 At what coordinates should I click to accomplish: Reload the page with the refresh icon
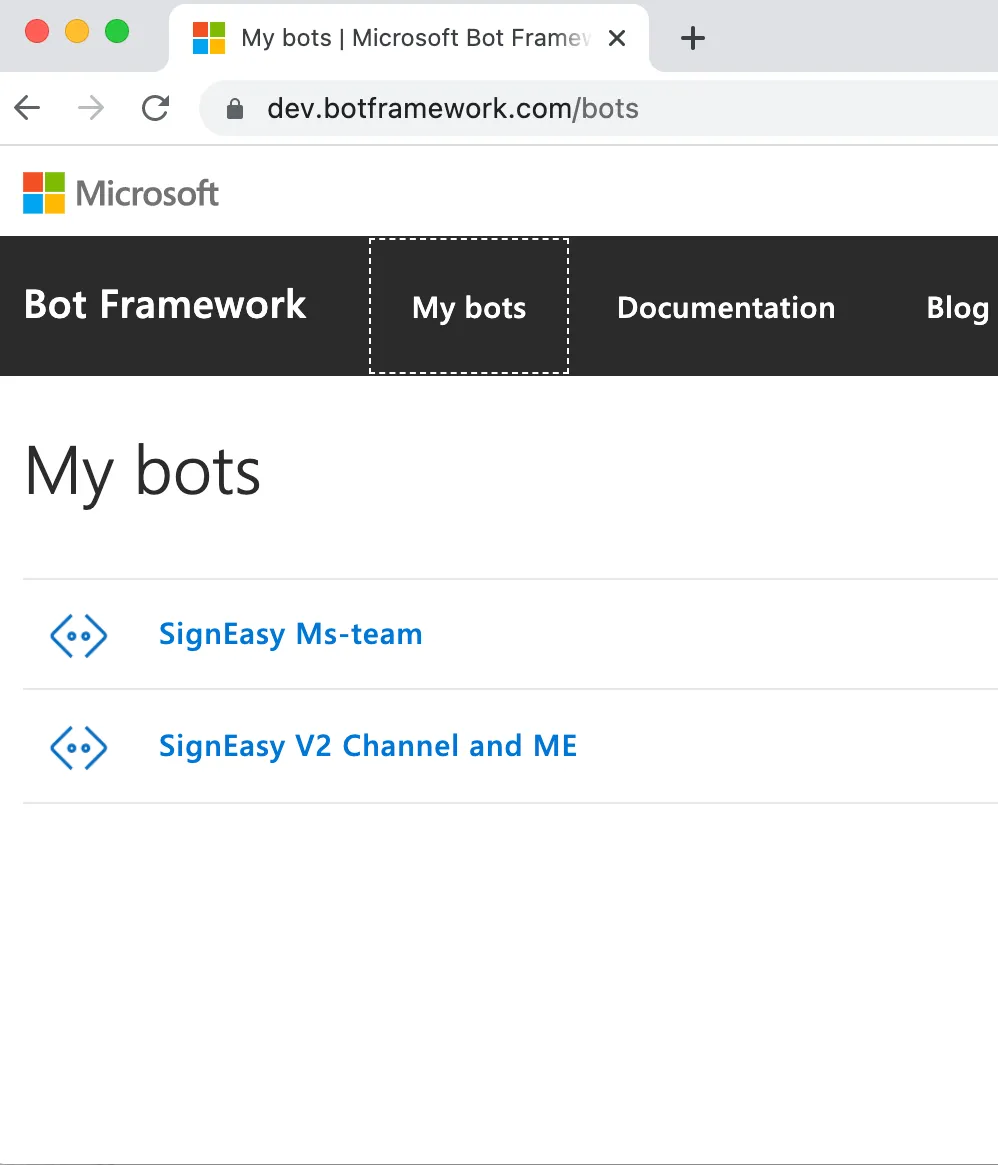click(155, 108)
